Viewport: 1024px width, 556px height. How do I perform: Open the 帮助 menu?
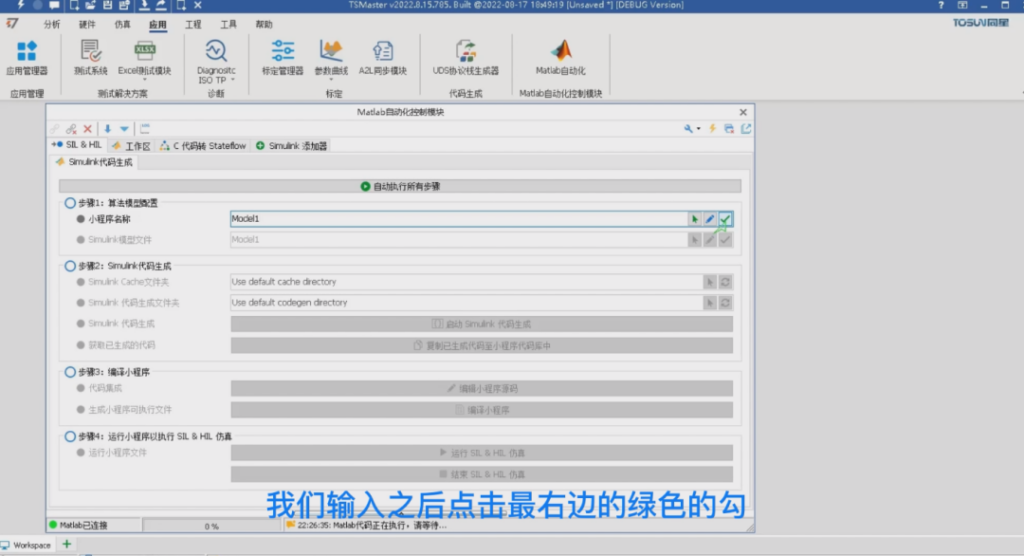[x=264, y=24]
